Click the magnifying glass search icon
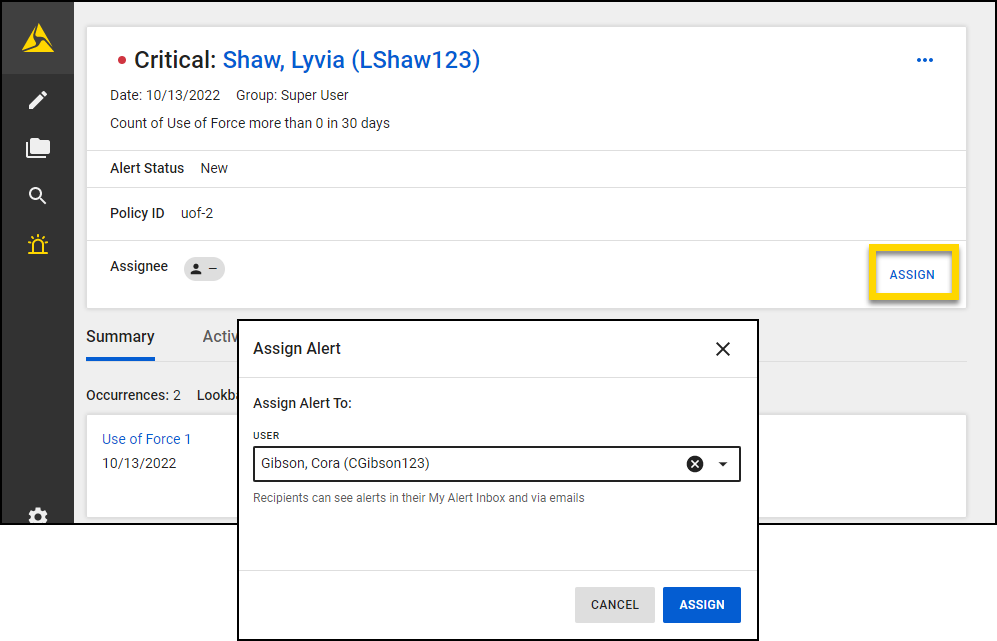This screenshot has height=641, width=997. (x=38, y=196)
